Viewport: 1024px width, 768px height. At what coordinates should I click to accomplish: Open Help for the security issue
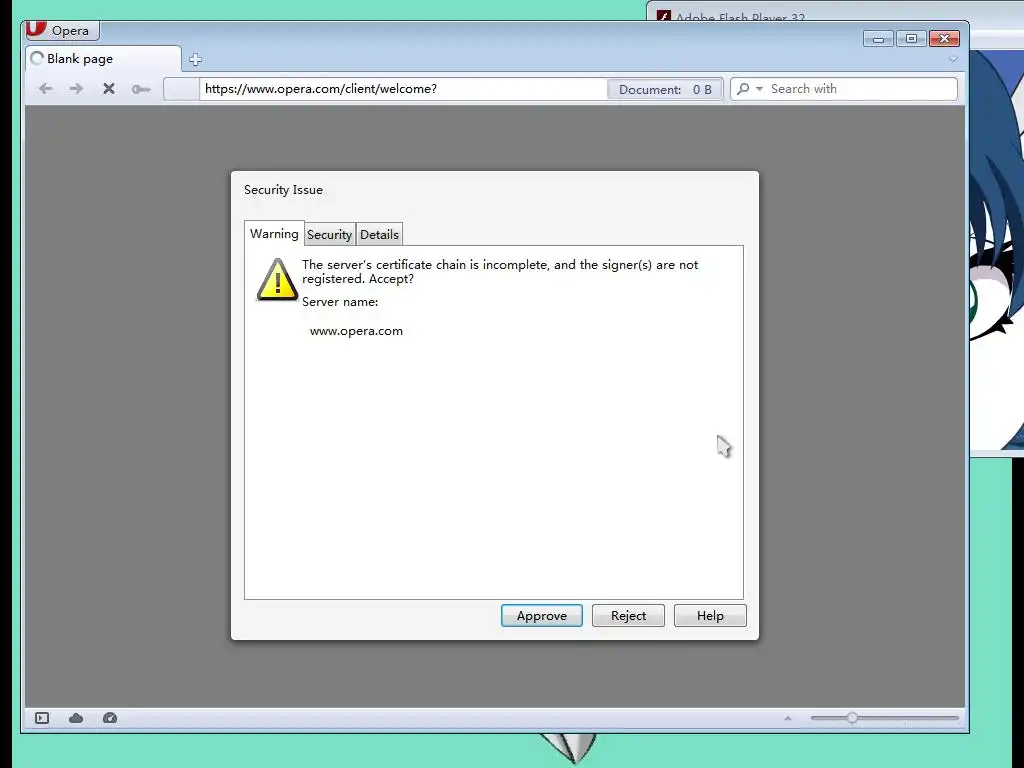(x=710, y=616)
